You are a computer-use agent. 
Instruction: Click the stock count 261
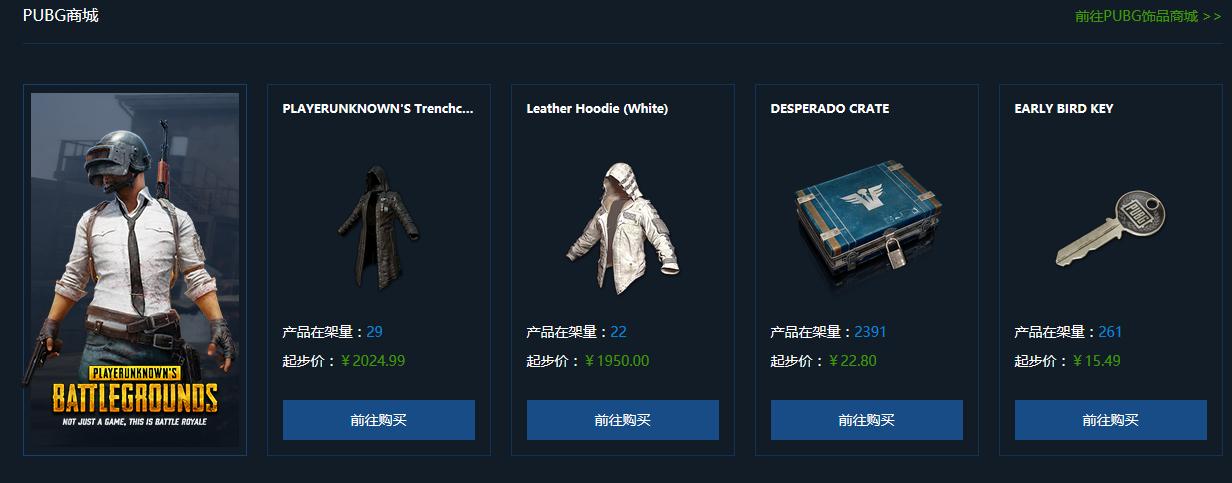click(x=1110, y=332)
